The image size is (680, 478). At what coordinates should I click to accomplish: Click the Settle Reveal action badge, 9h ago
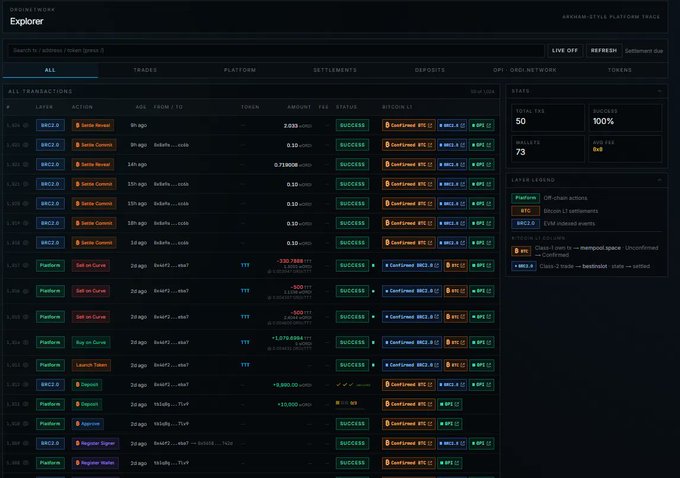93,125
